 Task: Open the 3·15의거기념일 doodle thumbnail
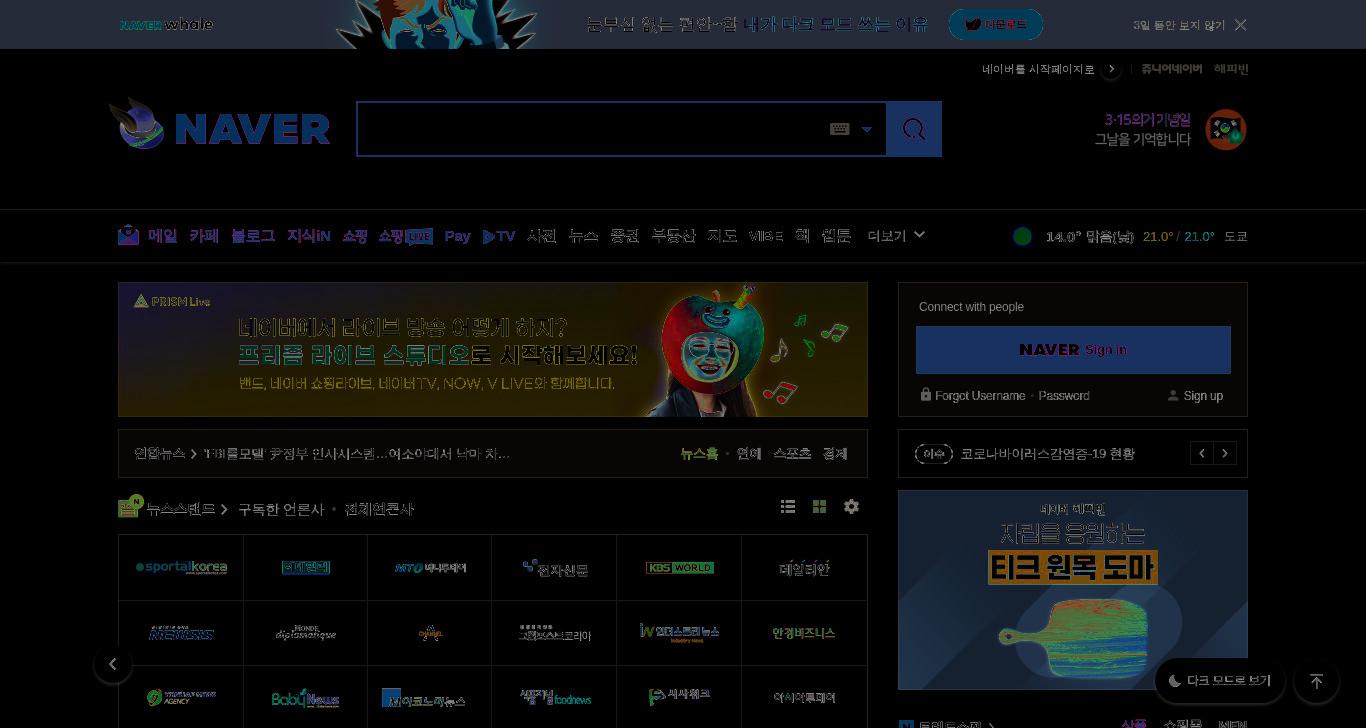1226,130
